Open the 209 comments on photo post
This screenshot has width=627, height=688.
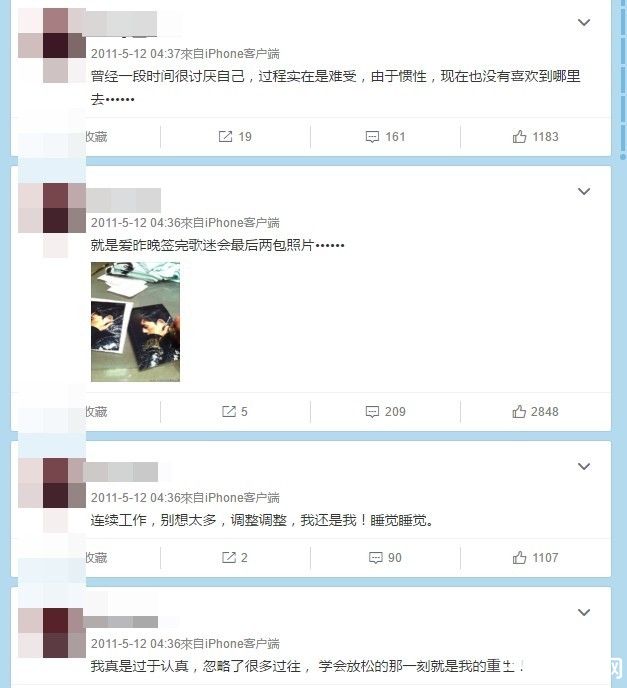pos(385,412)
